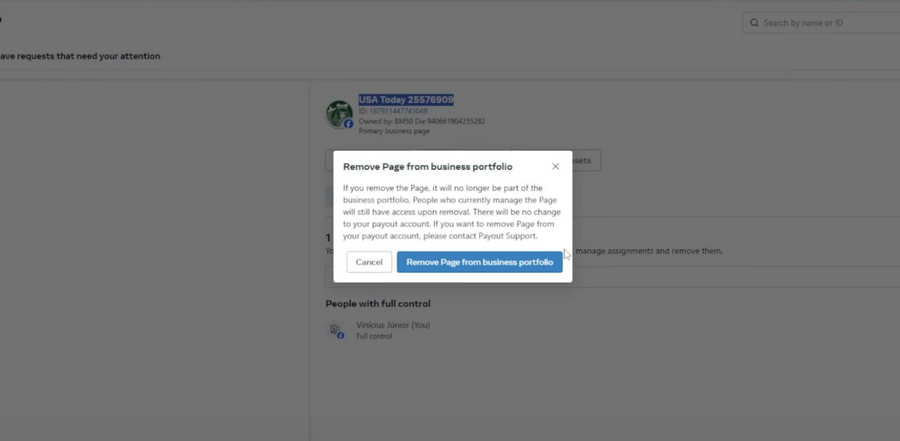Click the Full control role label
The image size is (900, 441).
[x=374, y=336]
